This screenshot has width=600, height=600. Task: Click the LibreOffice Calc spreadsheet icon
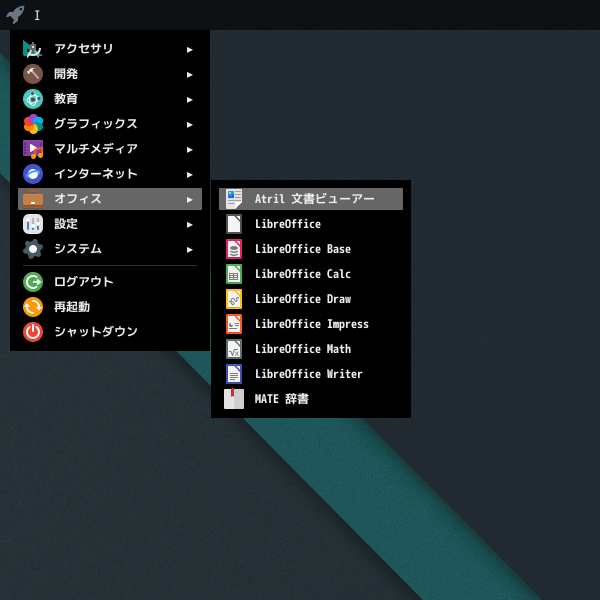[234, 274]
